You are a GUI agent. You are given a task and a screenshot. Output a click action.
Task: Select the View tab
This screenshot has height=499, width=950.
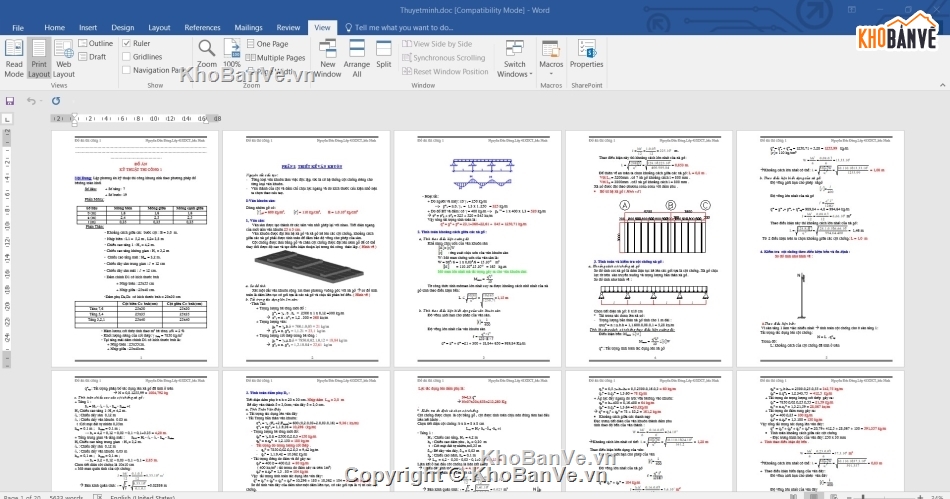(x=322, y=27)
